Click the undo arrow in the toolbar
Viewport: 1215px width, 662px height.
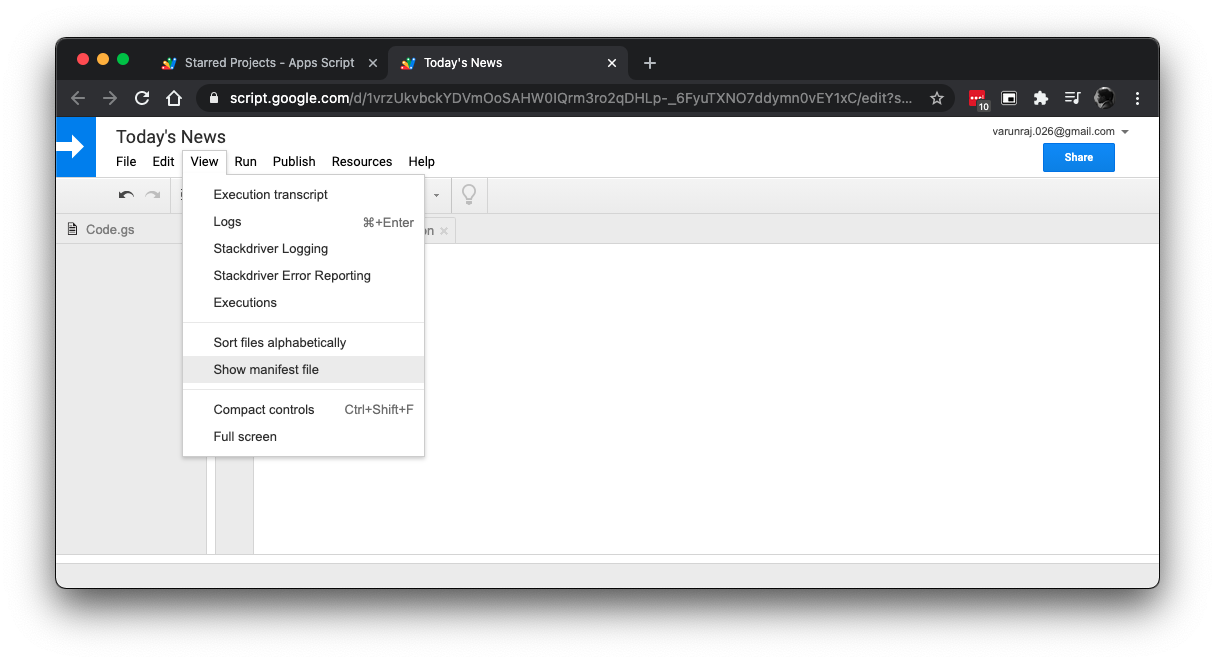[126, 196]
